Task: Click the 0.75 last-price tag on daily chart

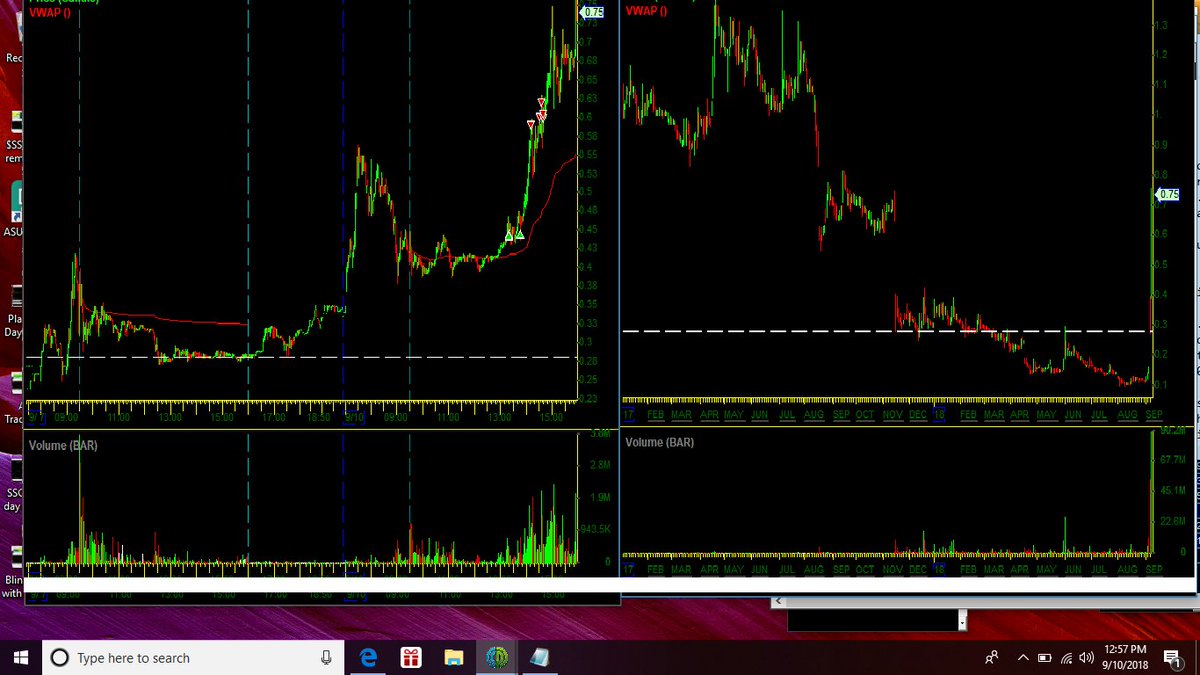Action: point(1167,195)
